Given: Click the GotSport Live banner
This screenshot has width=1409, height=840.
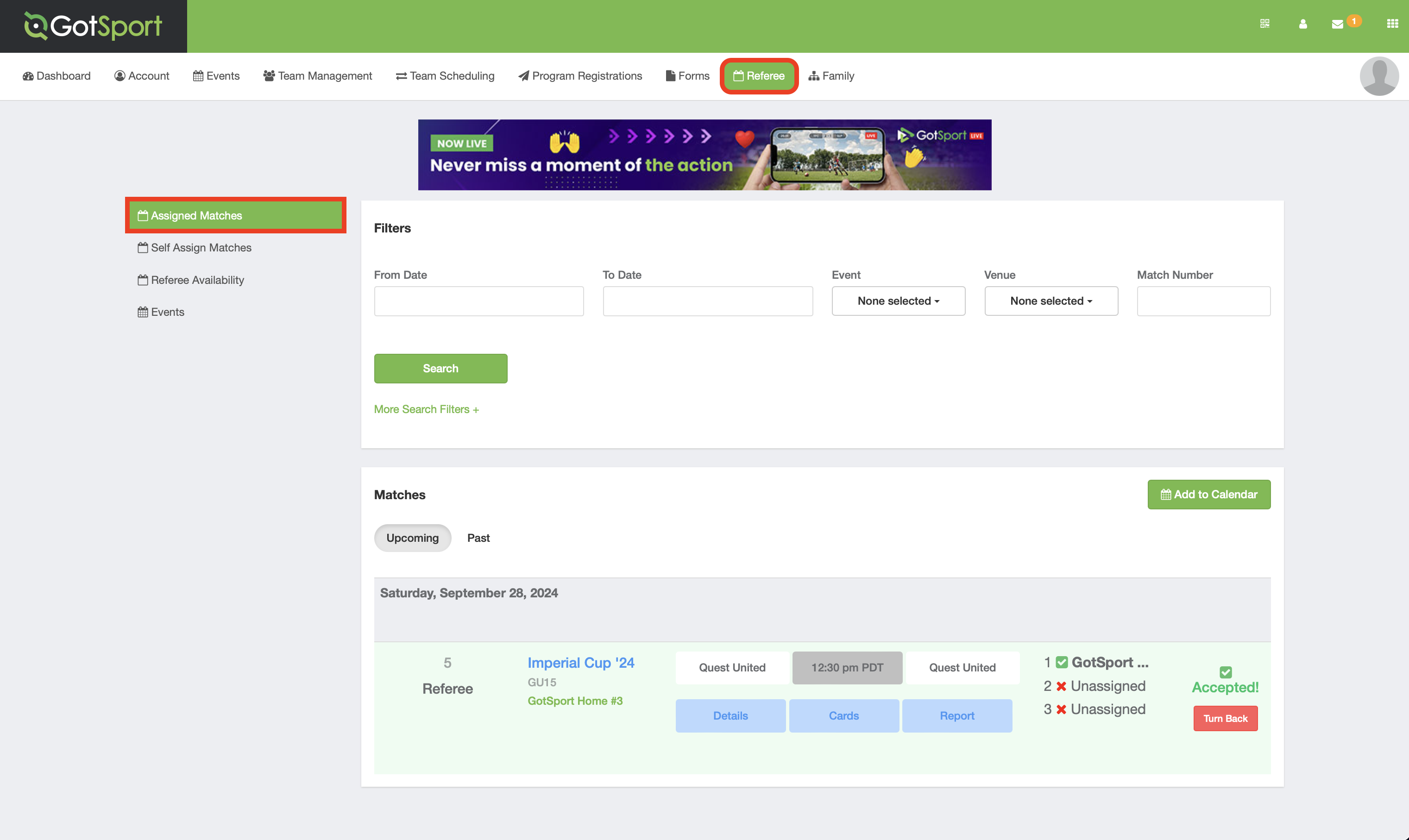Looking at the screenshot, I should 705,155.
